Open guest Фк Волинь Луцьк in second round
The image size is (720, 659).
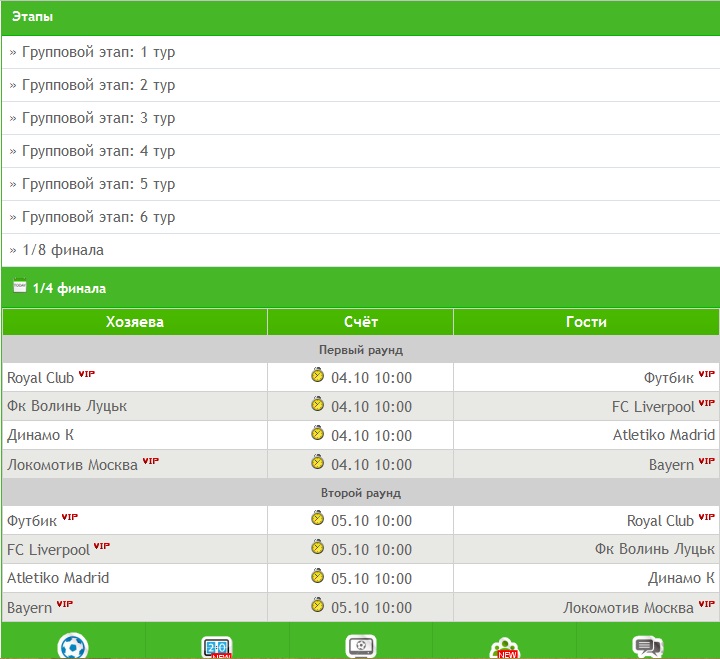point(655,549)
